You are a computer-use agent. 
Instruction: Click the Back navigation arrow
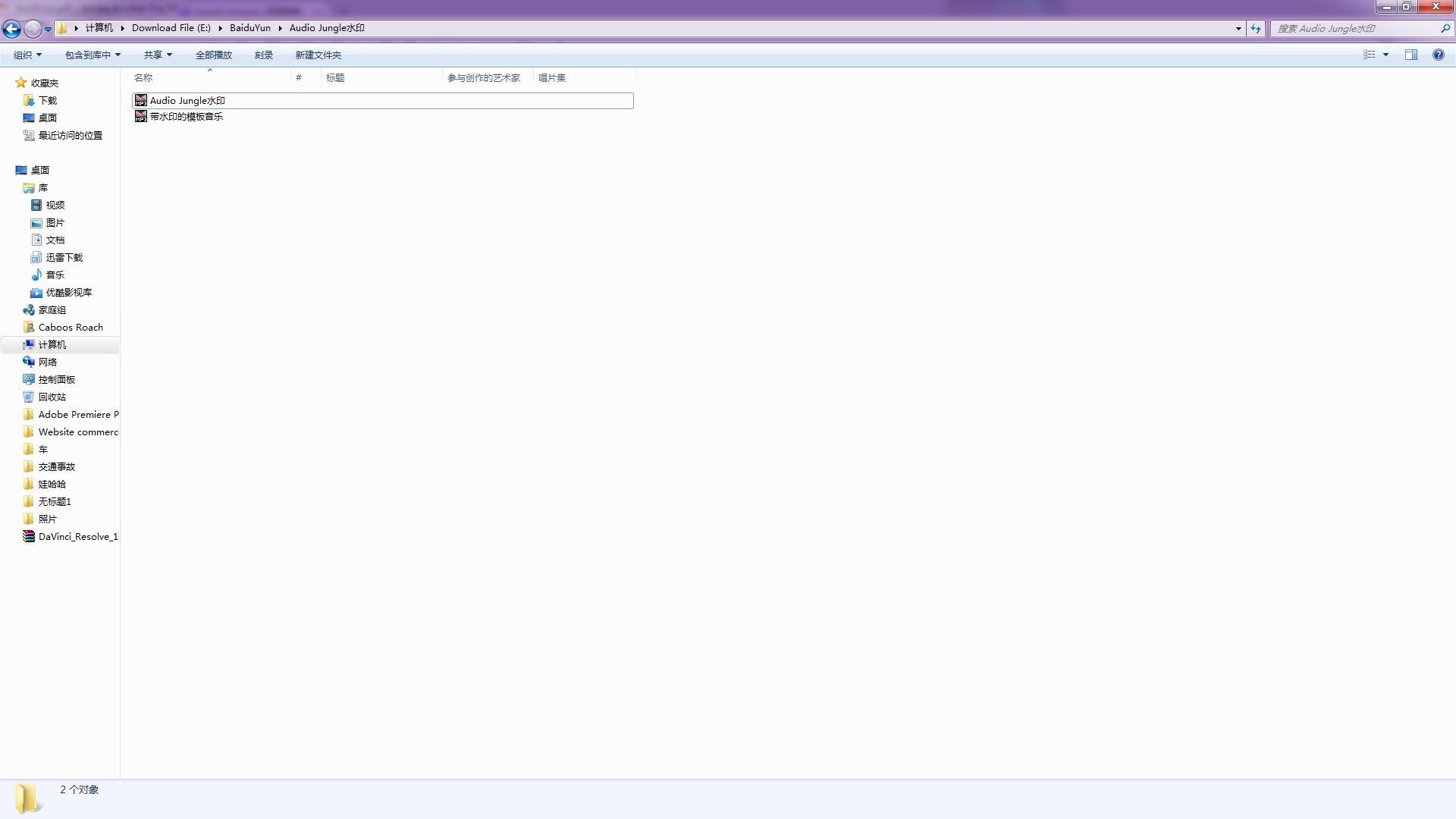(11, 29)
